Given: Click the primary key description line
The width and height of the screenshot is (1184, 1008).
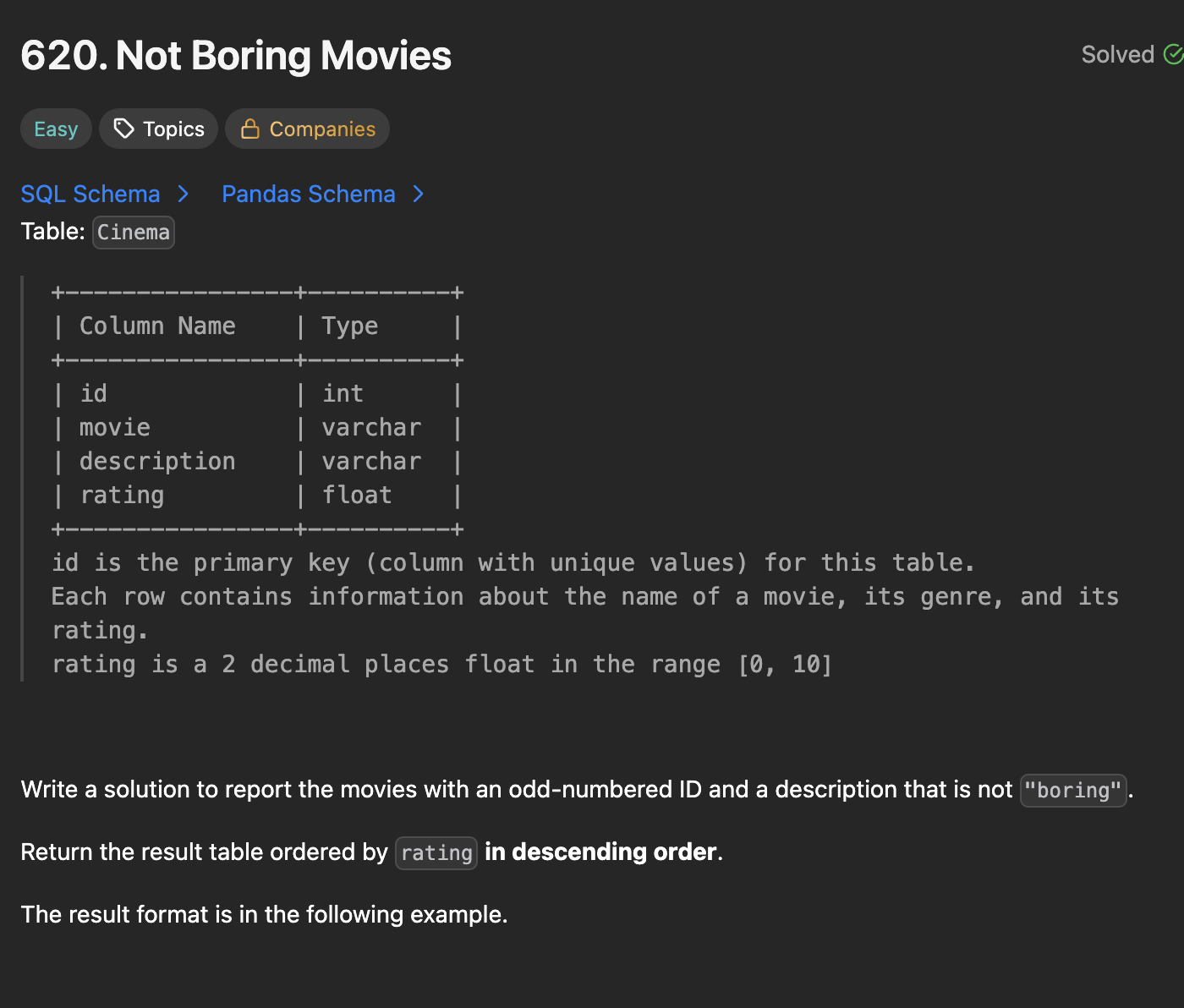Looking at the screenshot, I should (513, 563).
